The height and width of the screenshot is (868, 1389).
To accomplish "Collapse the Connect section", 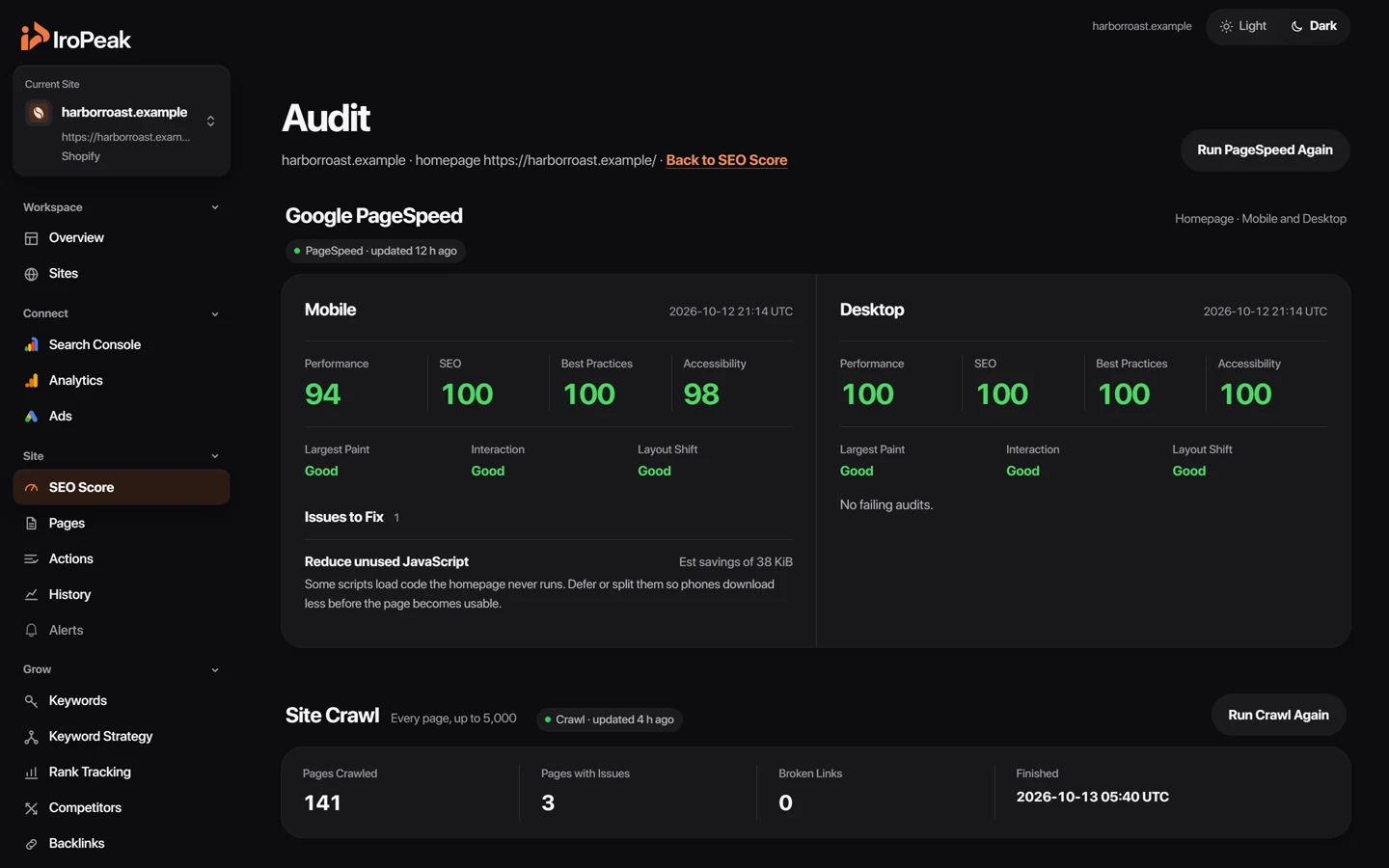I will [215, 314].
